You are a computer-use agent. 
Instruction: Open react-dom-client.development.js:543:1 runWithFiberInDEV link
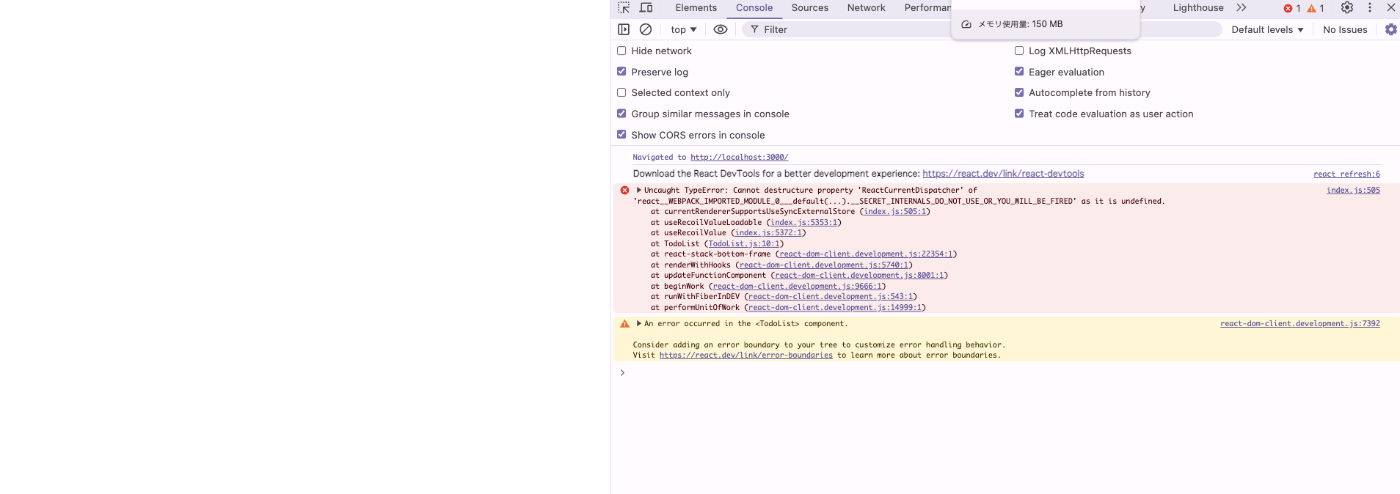point(830,297)
